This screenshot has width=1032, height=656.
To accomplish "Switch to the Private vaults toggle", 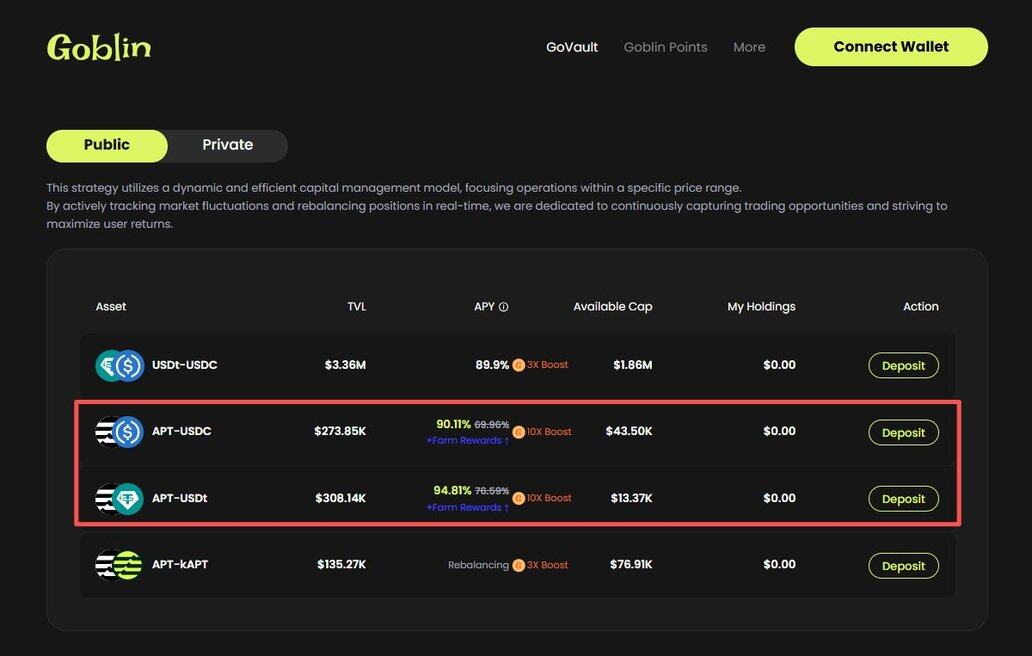I will [x=227, y=145].
